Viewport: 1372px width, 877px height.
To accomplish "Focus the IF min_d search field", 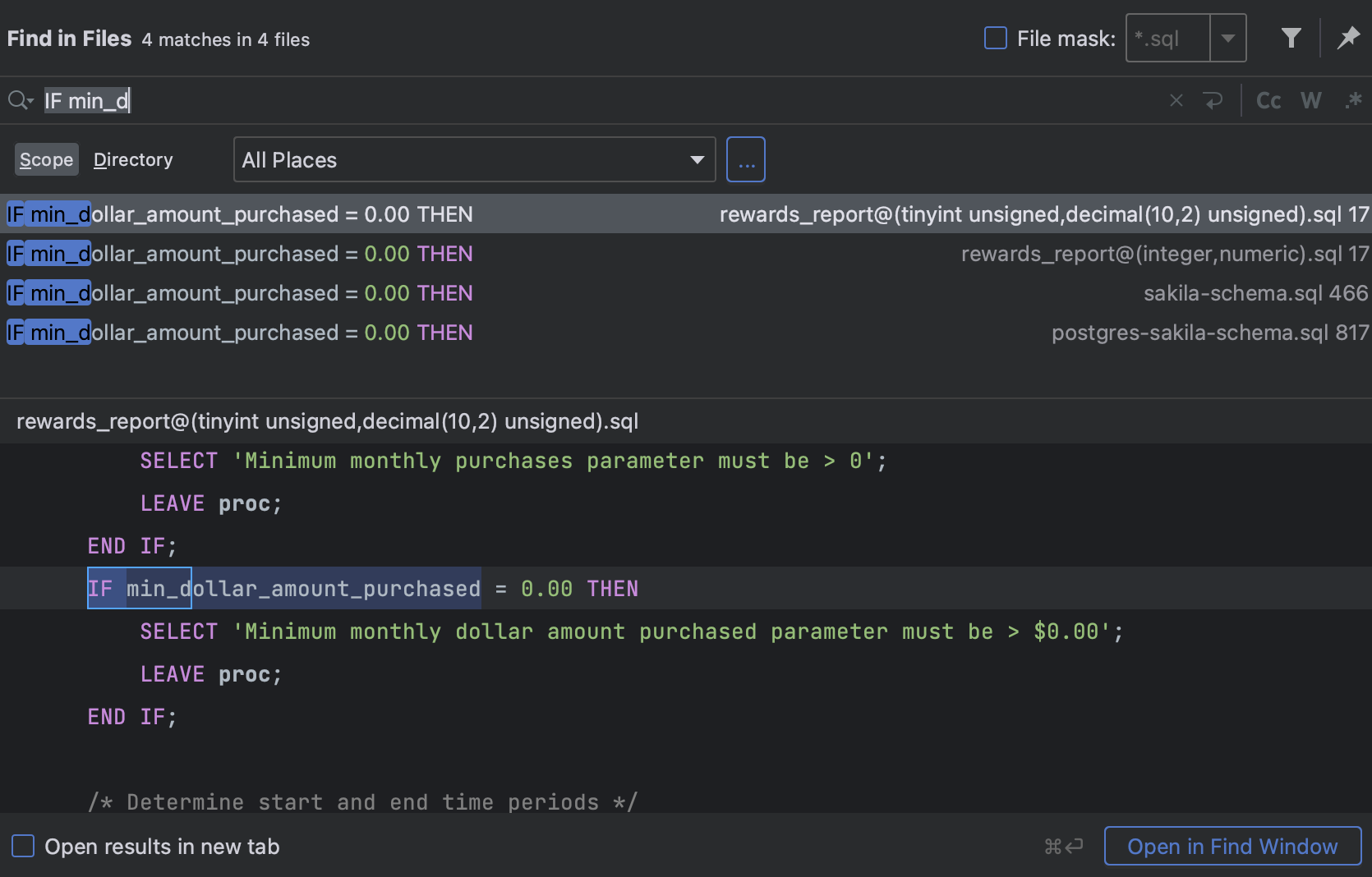I will point(600,100).
